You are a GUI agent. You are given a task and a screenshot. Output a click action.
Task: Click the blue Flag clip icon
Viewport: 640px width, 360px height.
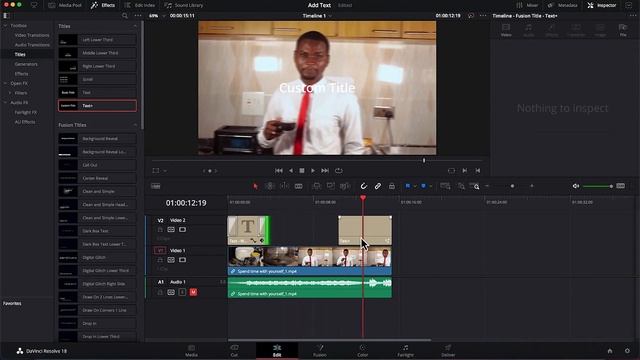point(407,186)
